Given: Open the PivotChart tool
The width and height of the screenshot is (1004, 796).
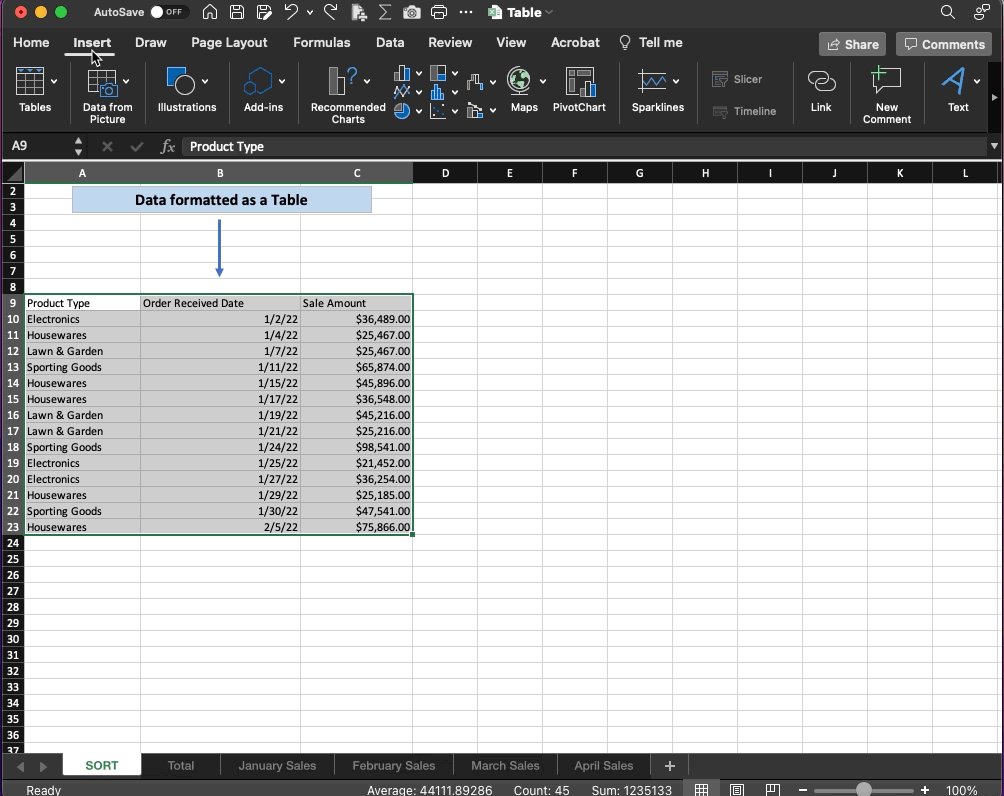Looking at the screenshot, I should [x=579, y=90].
